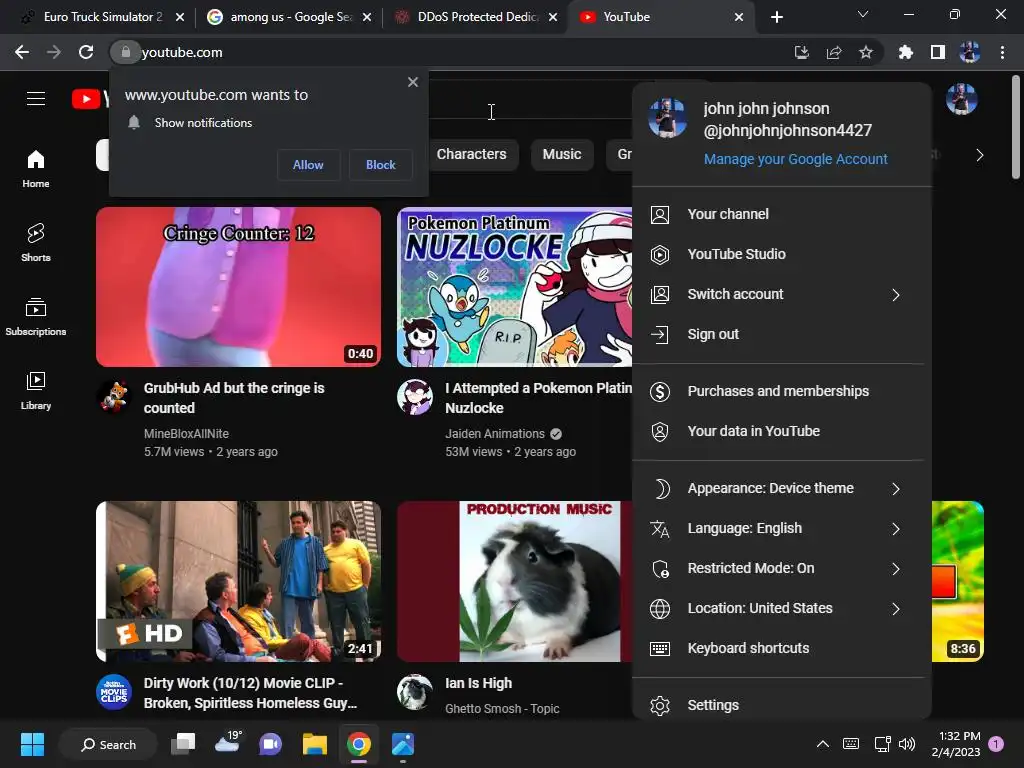Click the page vertical scrollbar
This screenshot has width=1024, height=768.
click(1016, 127)
